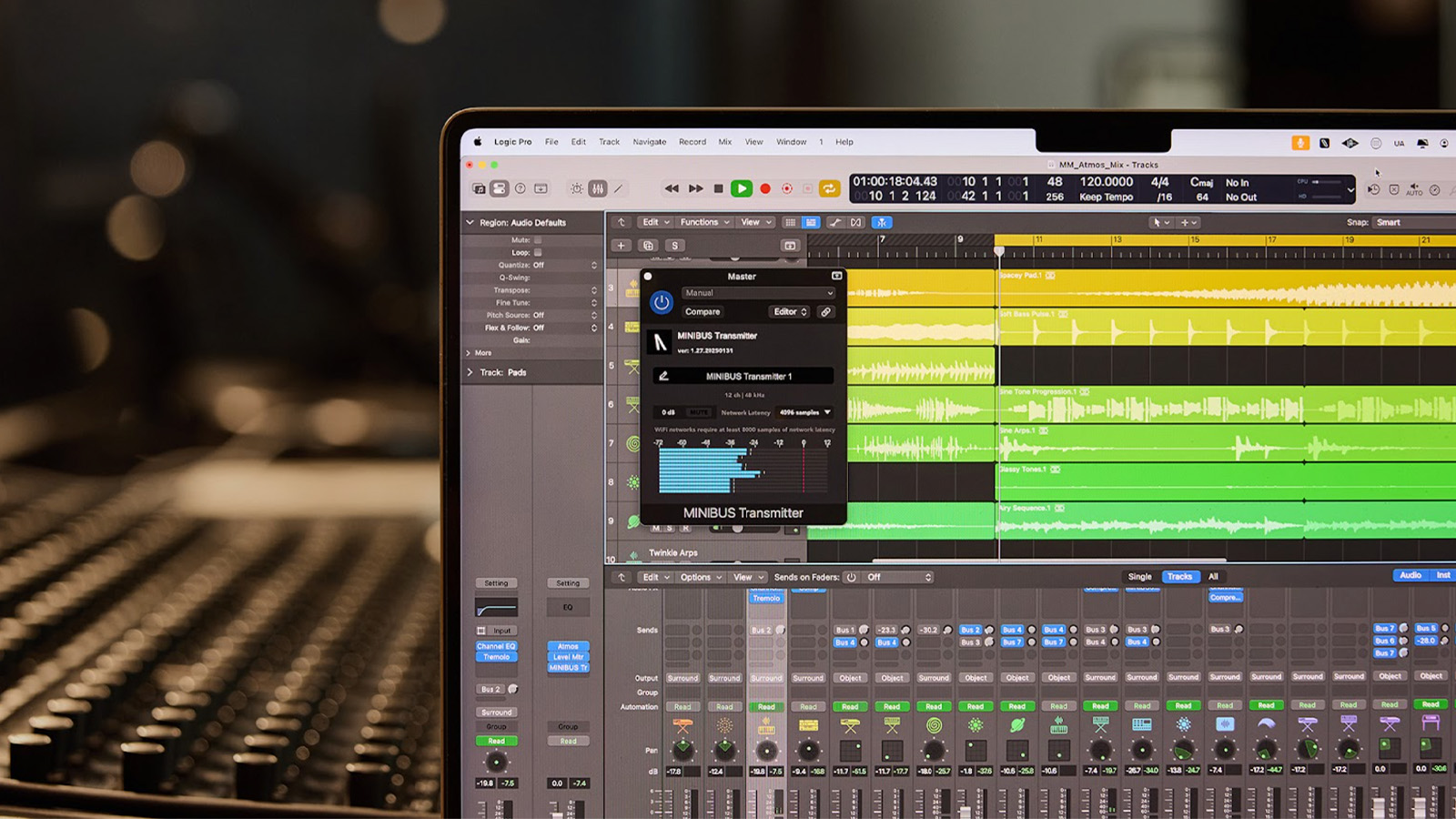Click the Toolbar show/hide button
The image size is (1456, 819).
[x=541, y=188]
